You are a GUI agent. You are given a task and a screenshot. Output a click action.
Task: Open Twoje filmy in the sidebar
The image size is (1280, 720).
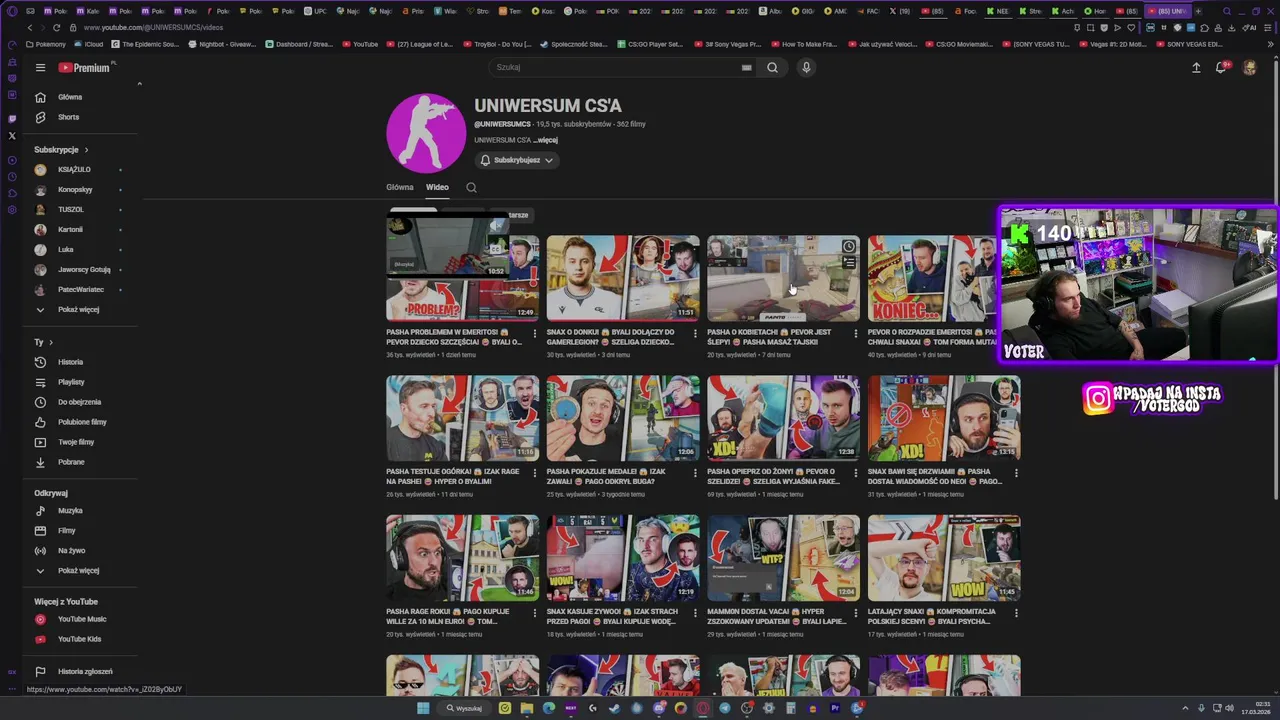coord(76,442)
